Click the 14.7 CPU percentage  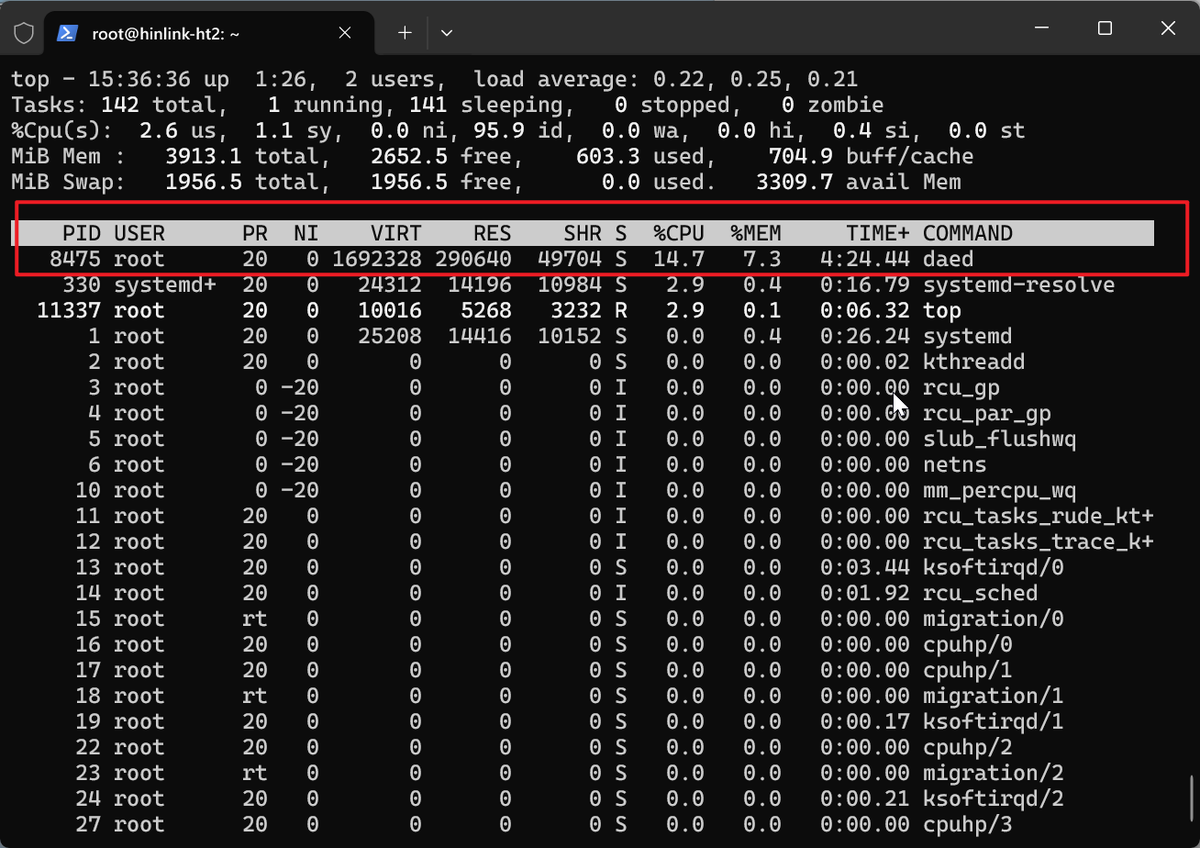click(x=679, y=259)
